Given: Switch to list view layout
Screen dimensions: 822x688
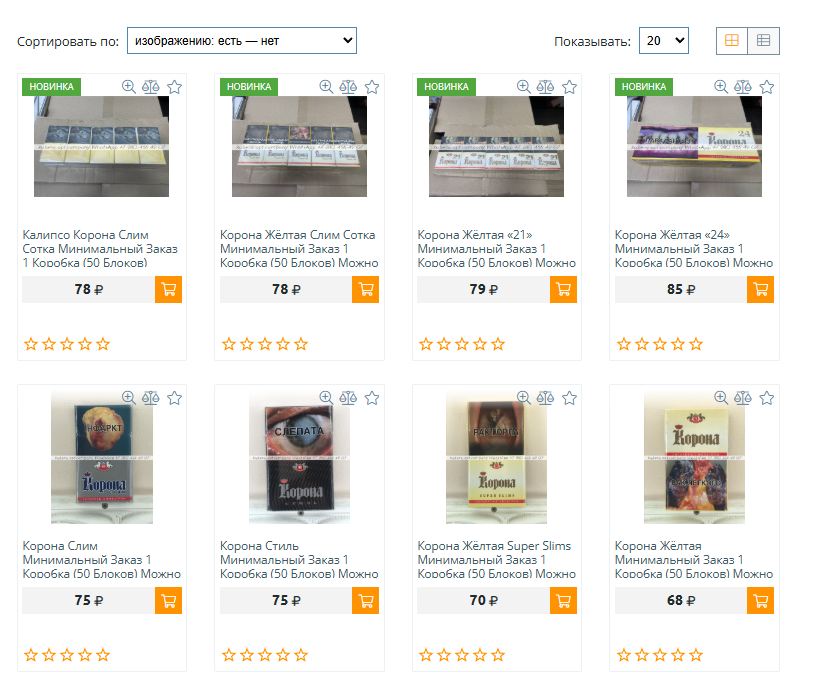Looking at the screenshot, I should (763, 40).
